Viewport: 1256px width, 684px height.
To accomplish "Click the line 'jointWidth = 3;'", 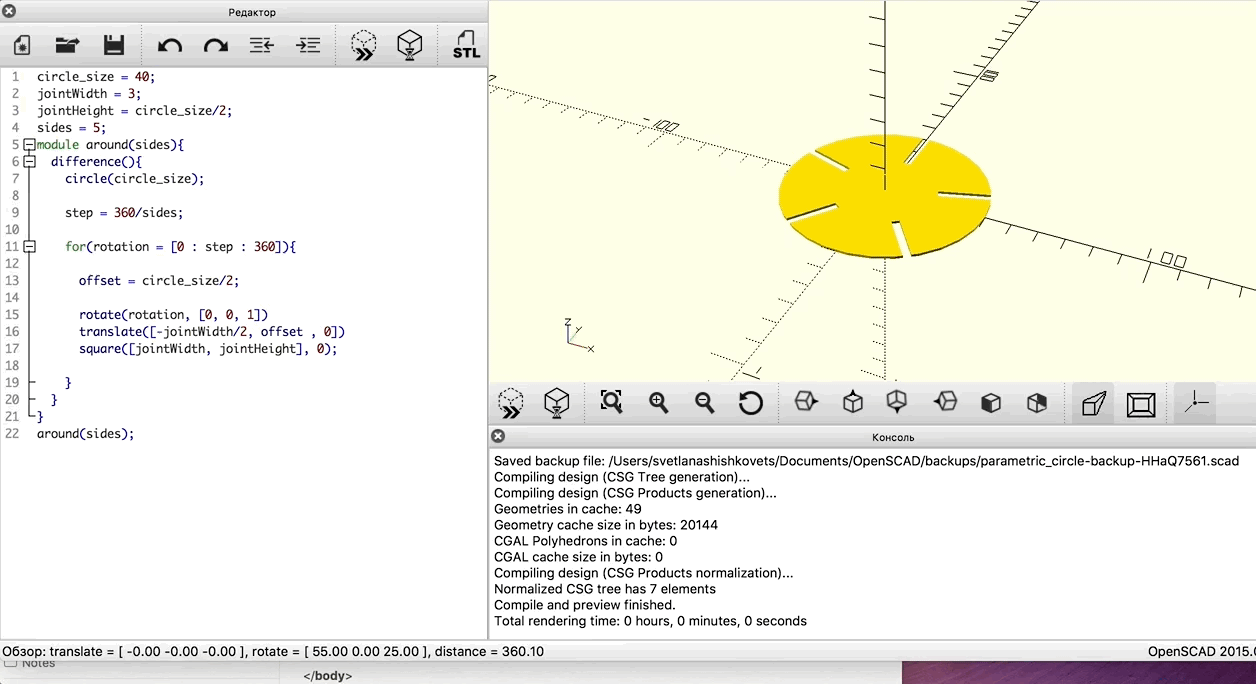I will (89, 94).
